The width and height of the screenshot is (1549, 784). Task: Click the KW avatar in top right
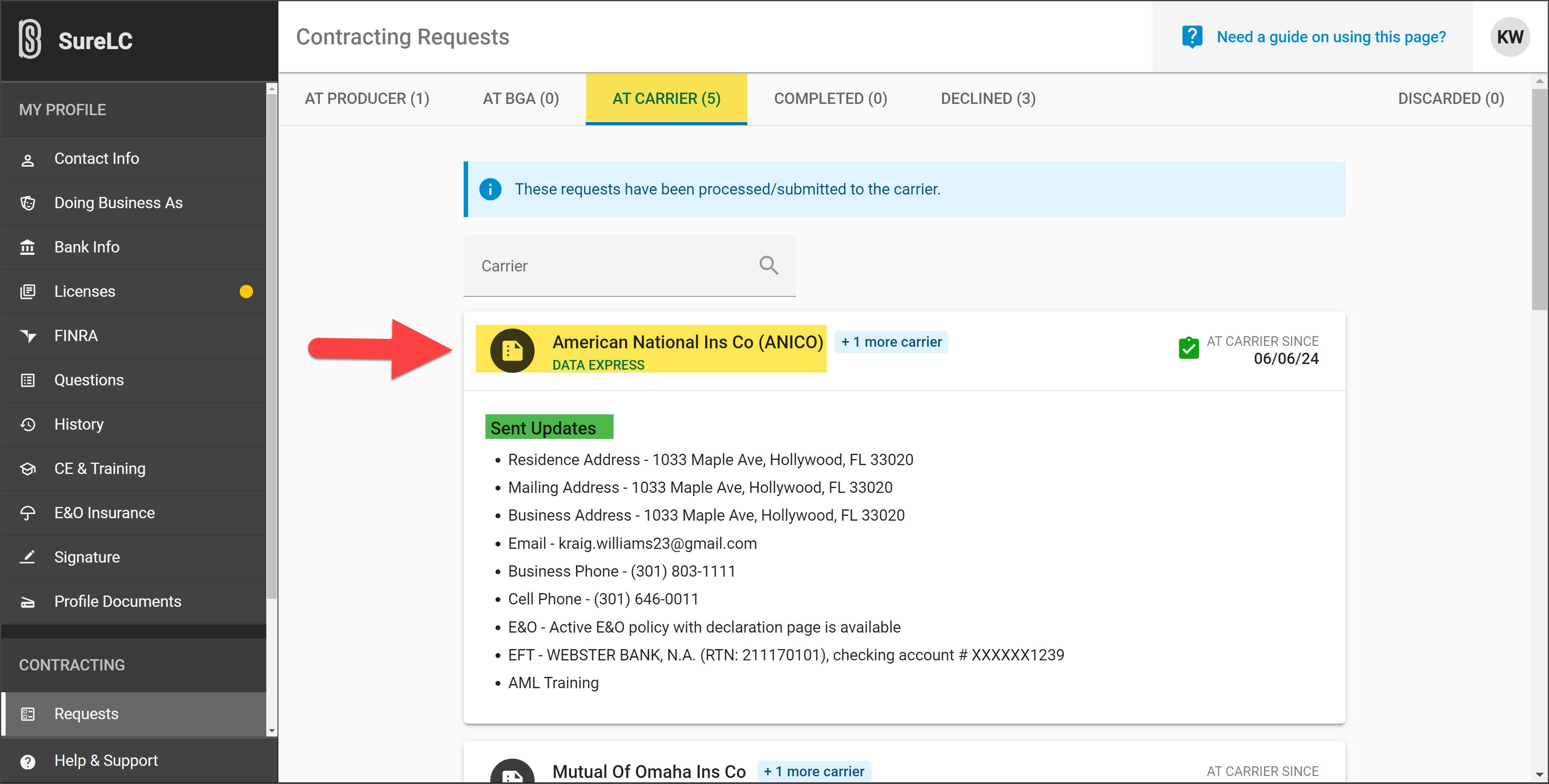1510,37
